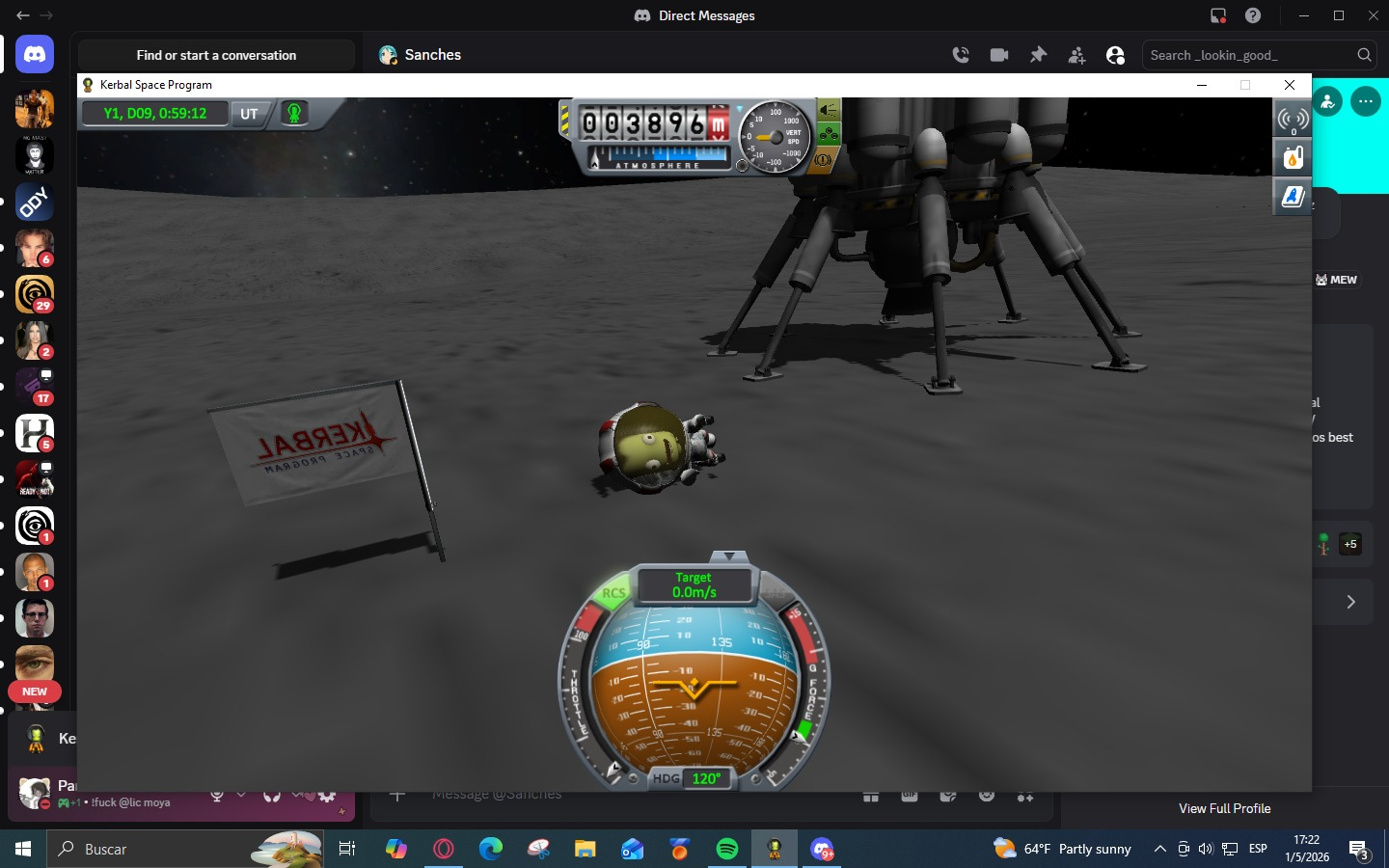Open KSP resources panel icon
1389x868 pixels.
coord(1293,157)
